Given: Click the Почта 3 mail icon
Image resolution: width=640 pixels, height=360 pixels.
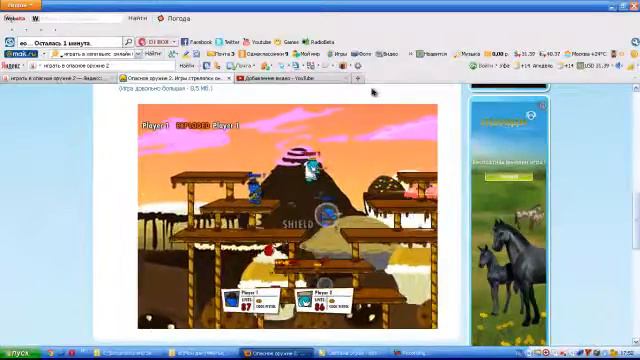Looking at the screenshot, I should (x=221, y=54).
